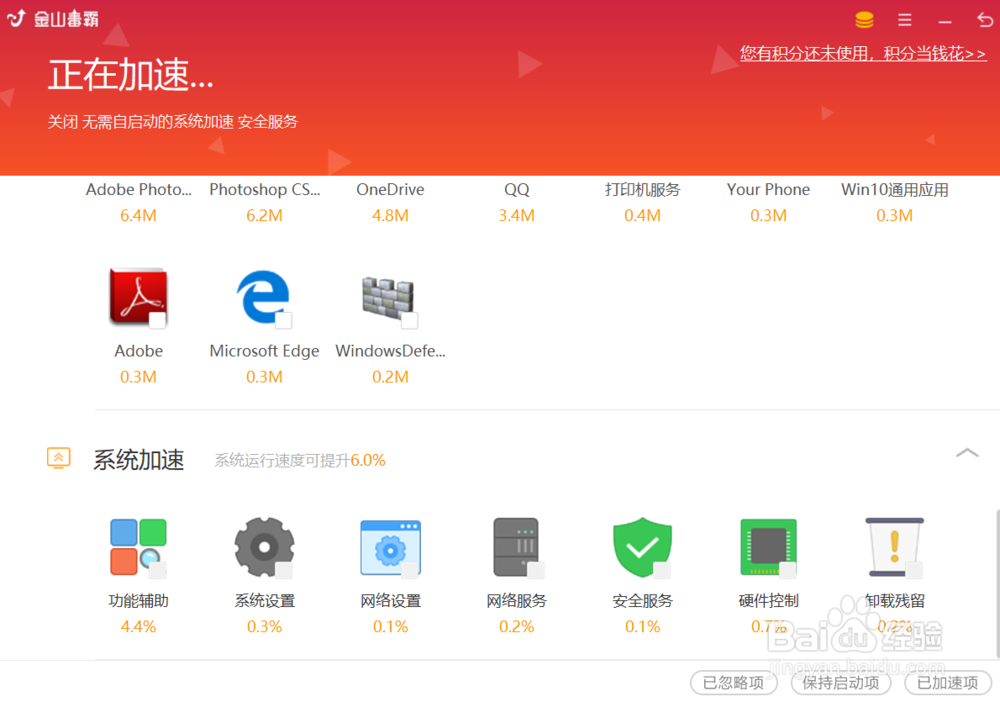Follow the 您有积分还未使用 link
The image size is (1000, 702).
click(x=863, y=54)
